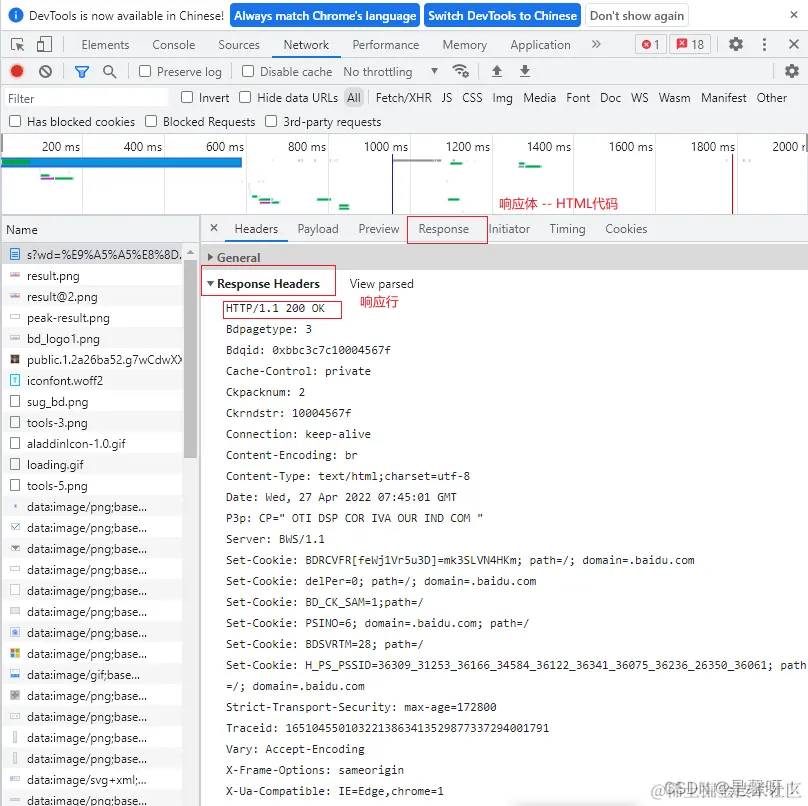This screenshot has height=806, width=808.
Task: Open the Initiator tab
Action: click(509, 229)
